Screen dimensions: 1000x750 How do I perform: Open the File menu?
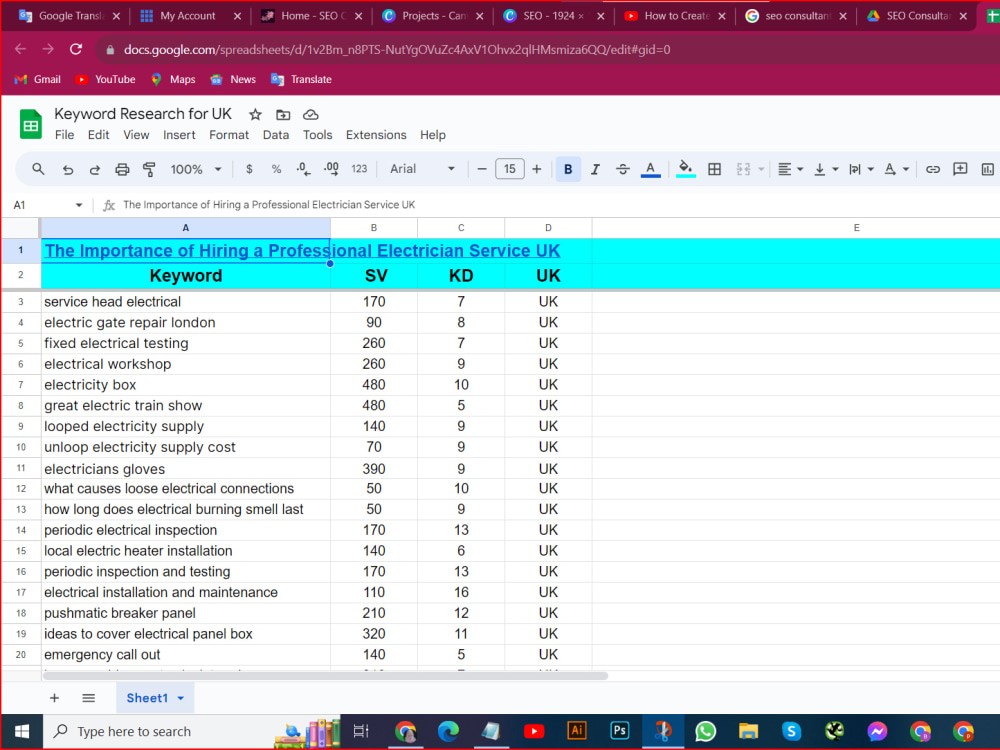(64, 135)
